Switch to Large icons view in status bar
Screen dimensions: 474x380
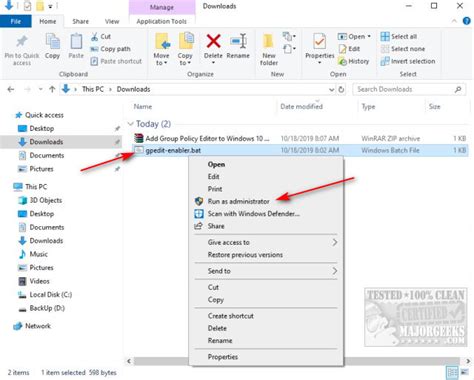tap(465, 372)
